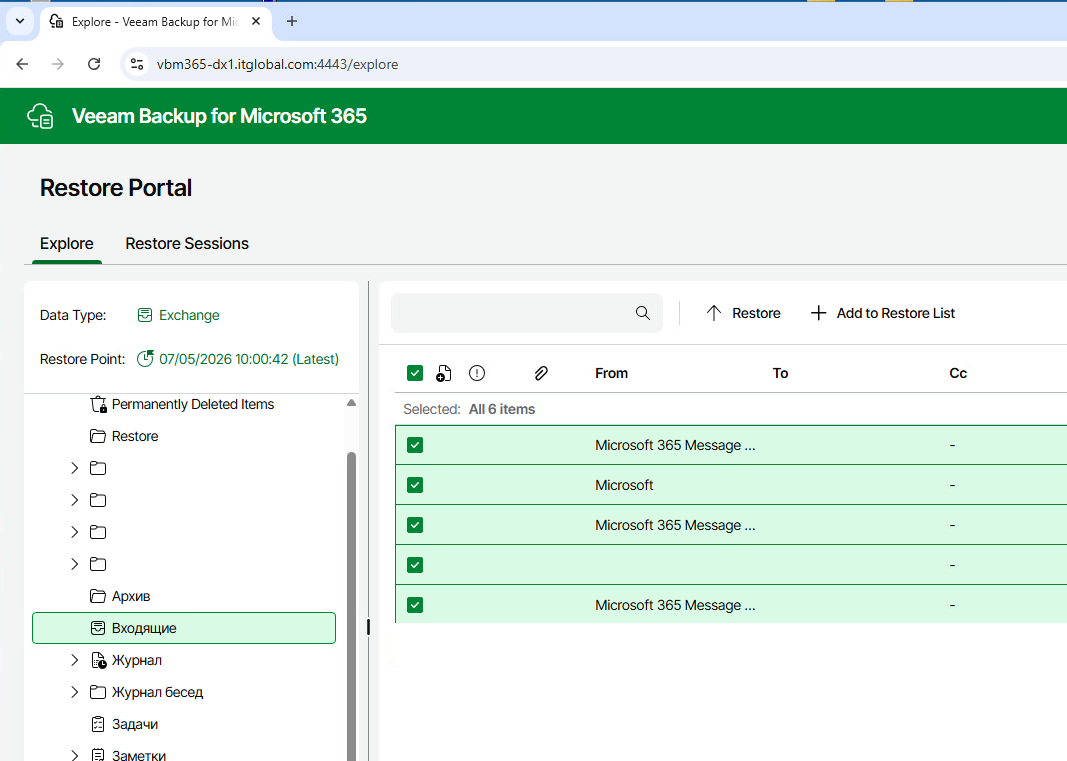This screenshot has width=1067, height=761.
Task: Expand the first unnamed folder below Restore
Action: pos(75,468)
